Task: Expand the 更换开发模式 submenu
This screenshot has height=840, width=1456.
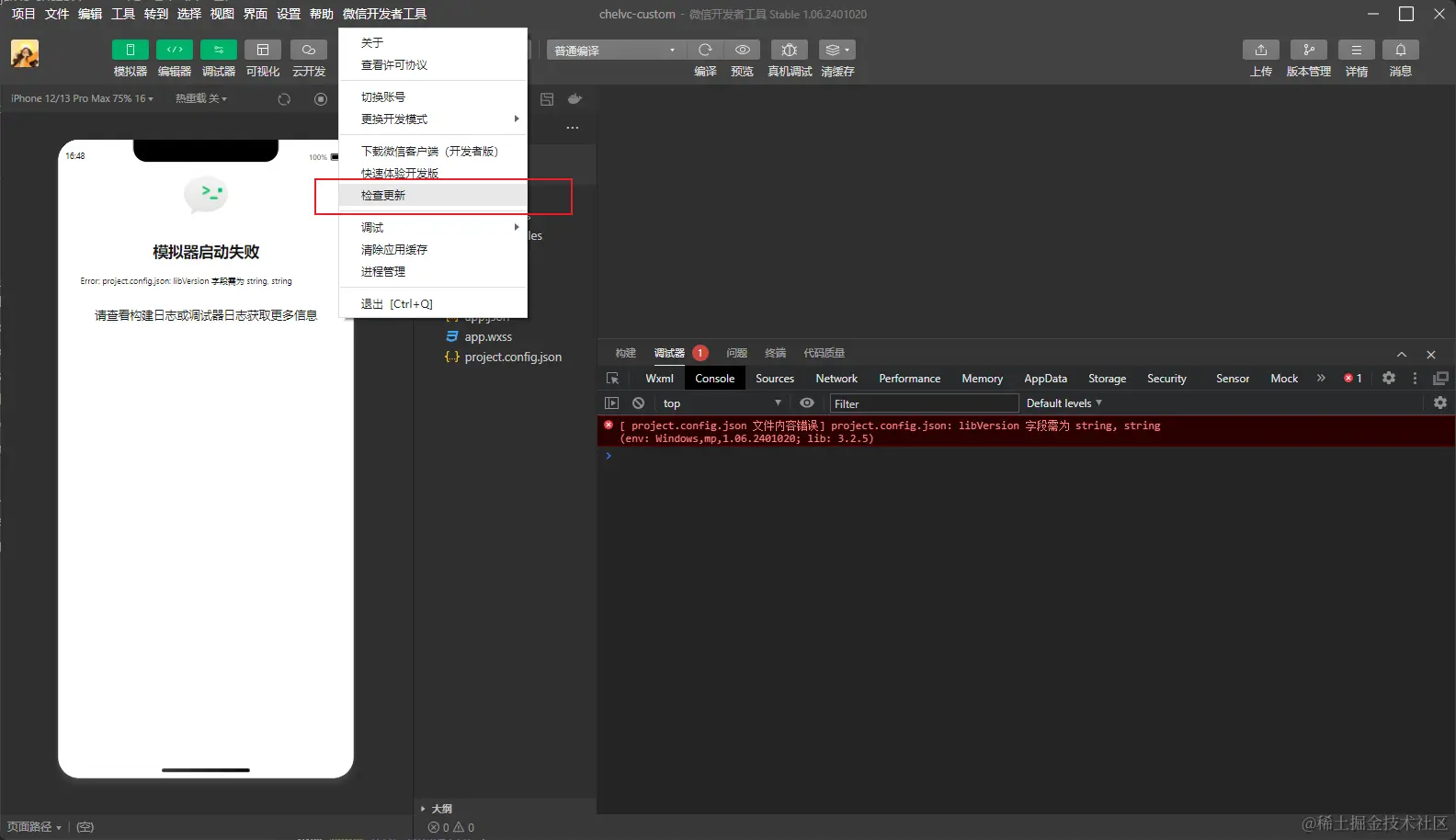Action: 433,119
